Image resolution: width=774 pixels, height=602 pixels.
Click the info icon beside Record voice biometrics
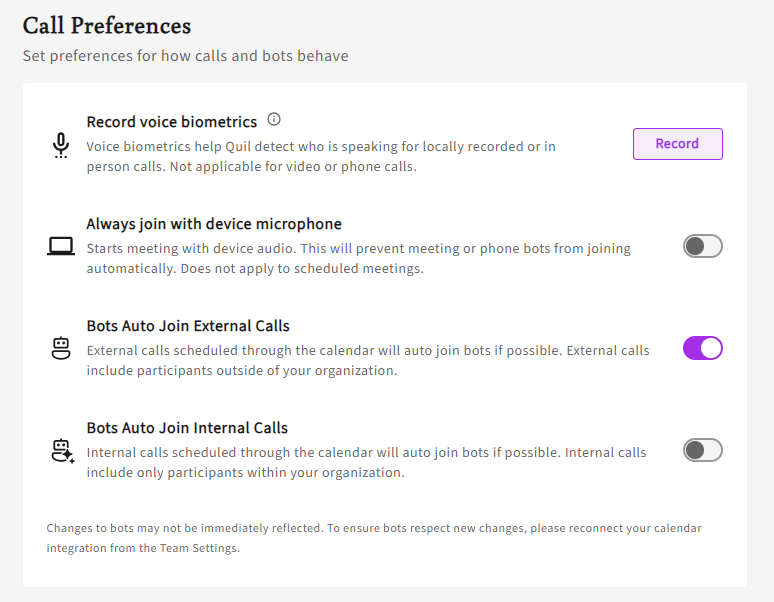pos(274,119)
